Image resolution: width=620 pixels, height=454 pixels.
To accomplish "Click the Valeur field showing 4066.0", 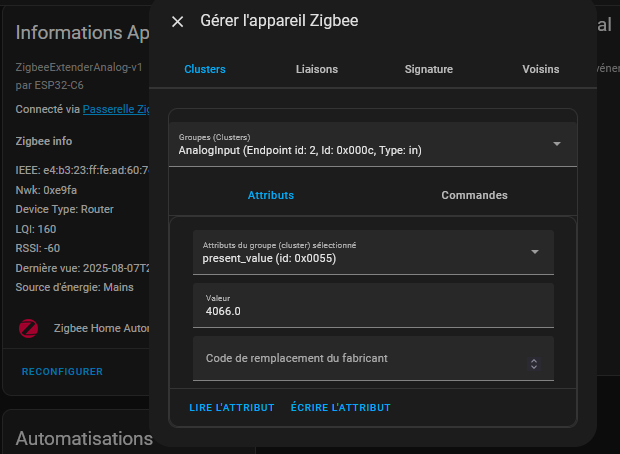I will [373, 305].
